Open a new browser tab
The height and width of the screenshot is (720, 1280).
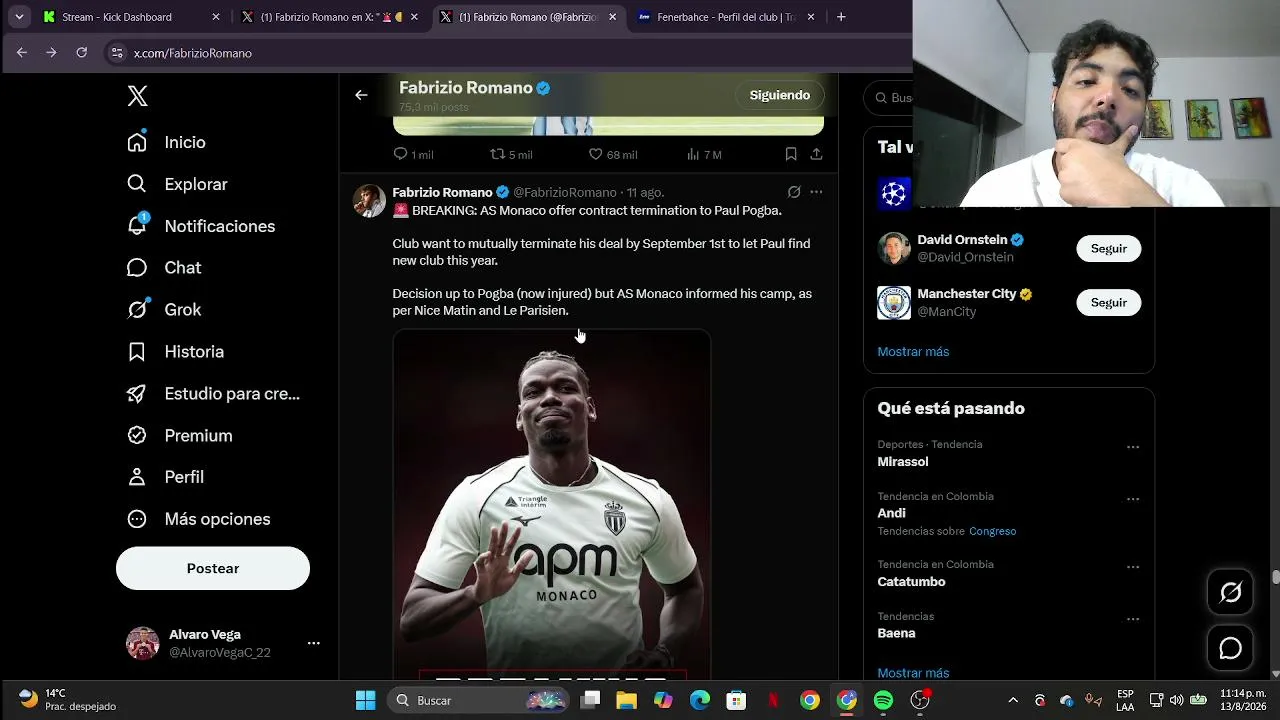841,17
